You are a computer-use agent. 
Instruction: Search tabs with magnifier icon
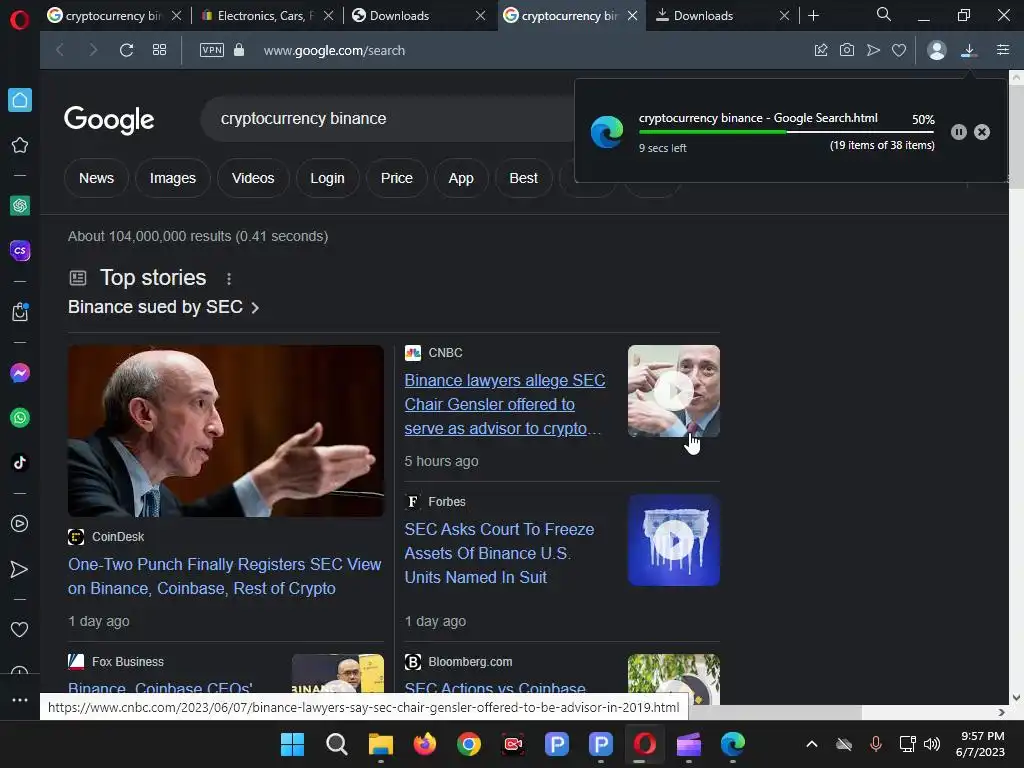pyautogui.click(x=884, y=14)
